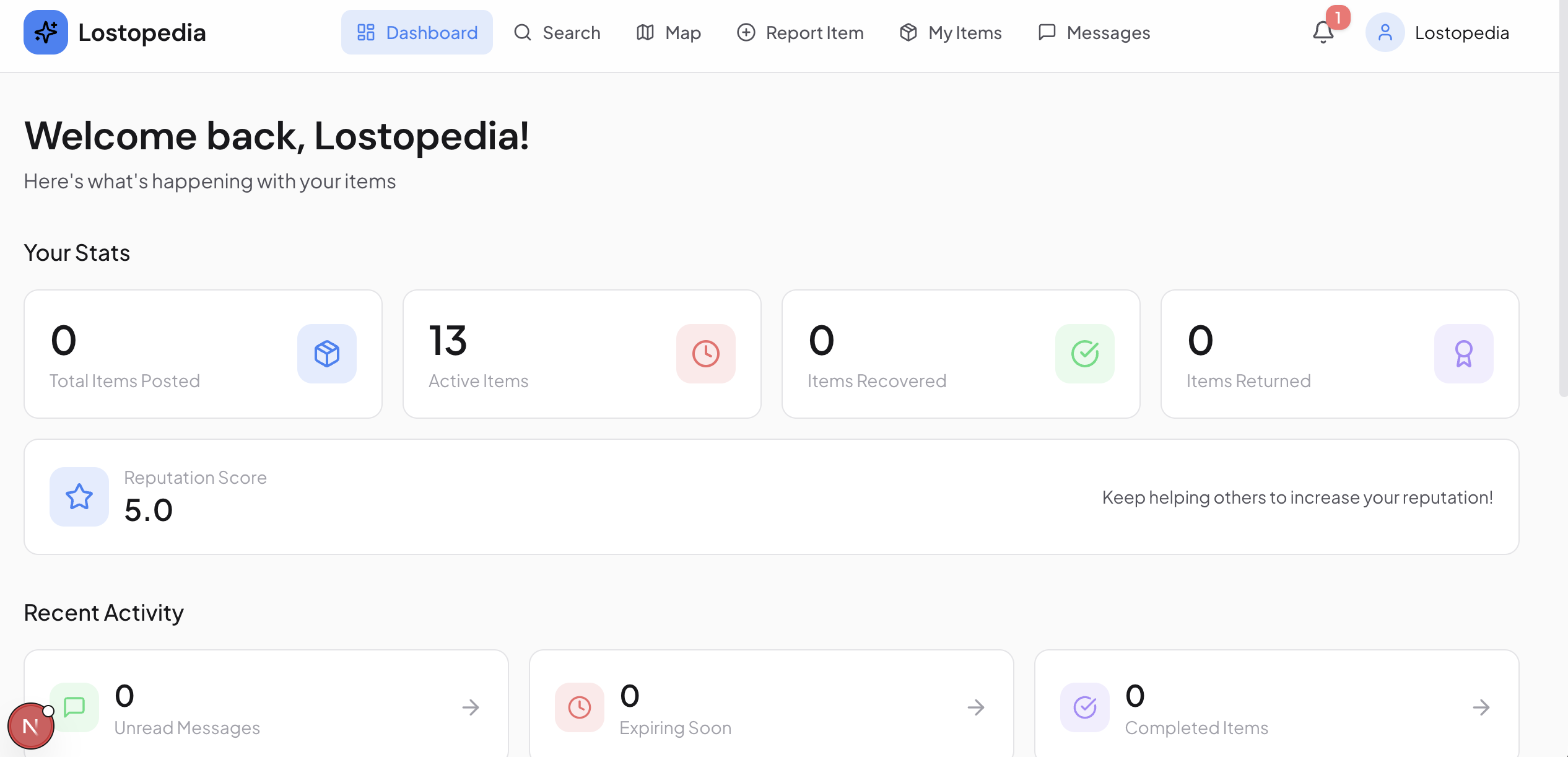Click the blue package icon on Total Items Posted
1568x757 pixels.
pos(326,354)
